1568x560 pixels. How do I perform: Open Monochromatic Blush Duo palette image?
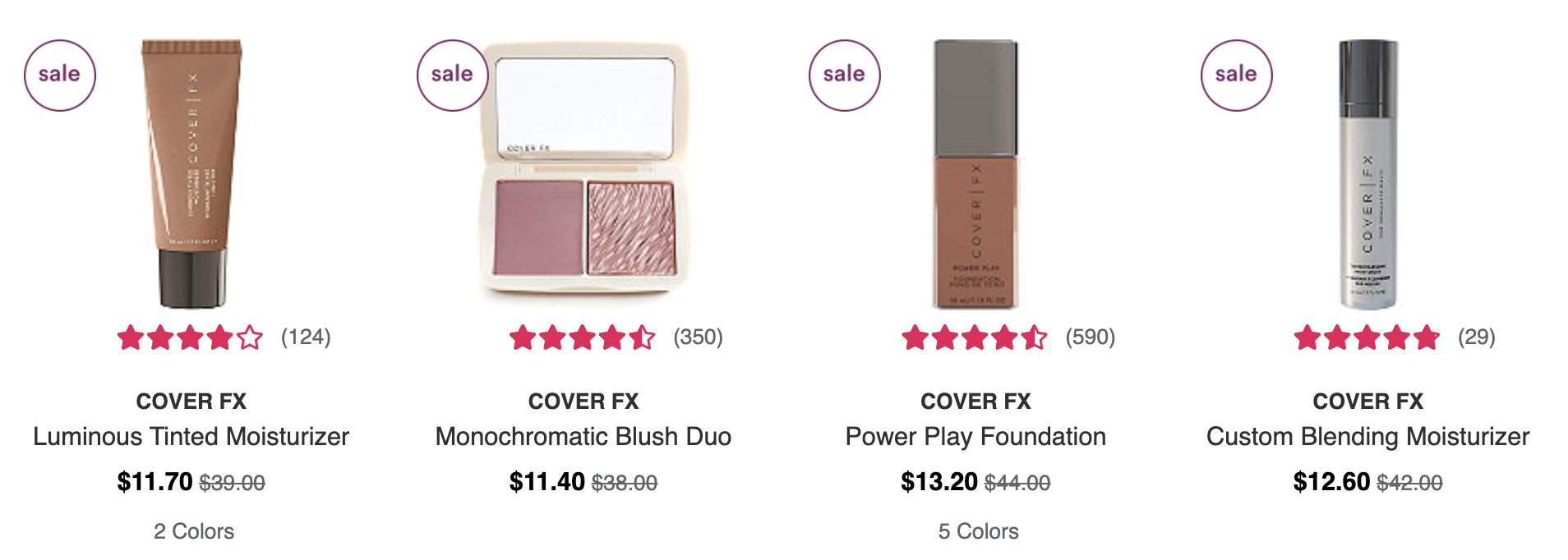[584, 171]
